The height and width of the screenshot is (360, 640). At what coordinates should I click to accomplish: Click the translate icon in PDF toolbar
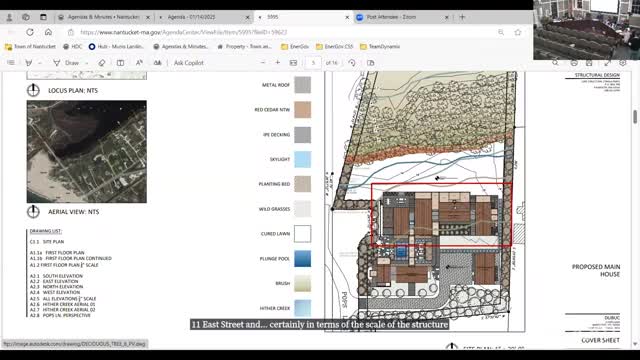coord(157,63)
